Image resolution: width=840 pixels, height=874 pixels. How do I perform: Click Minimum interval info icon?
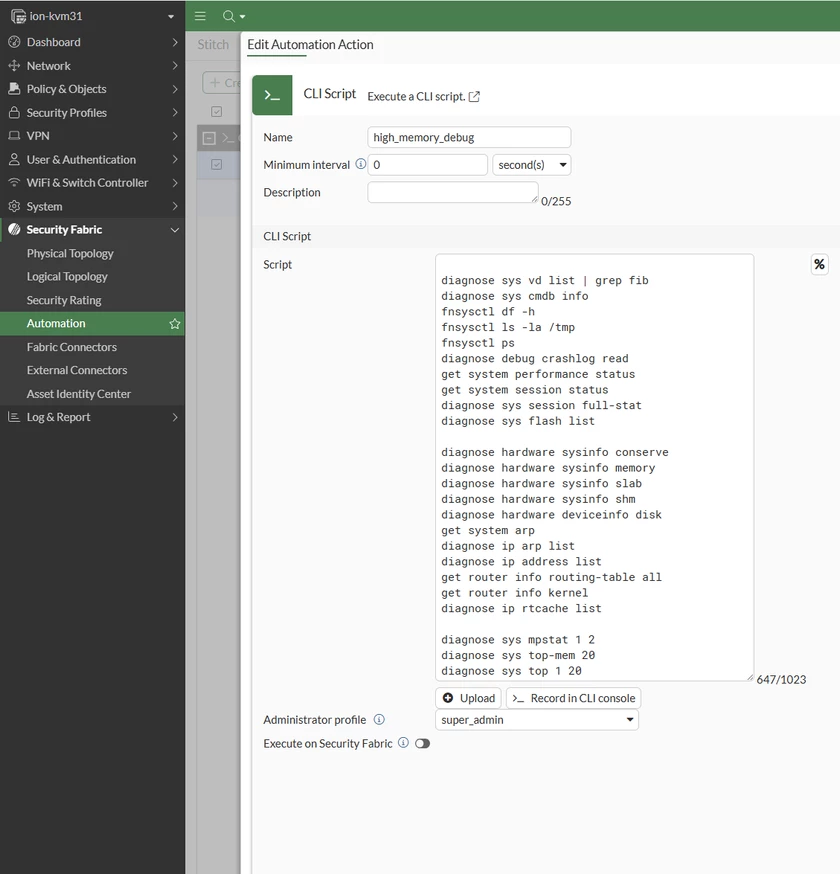361,164
